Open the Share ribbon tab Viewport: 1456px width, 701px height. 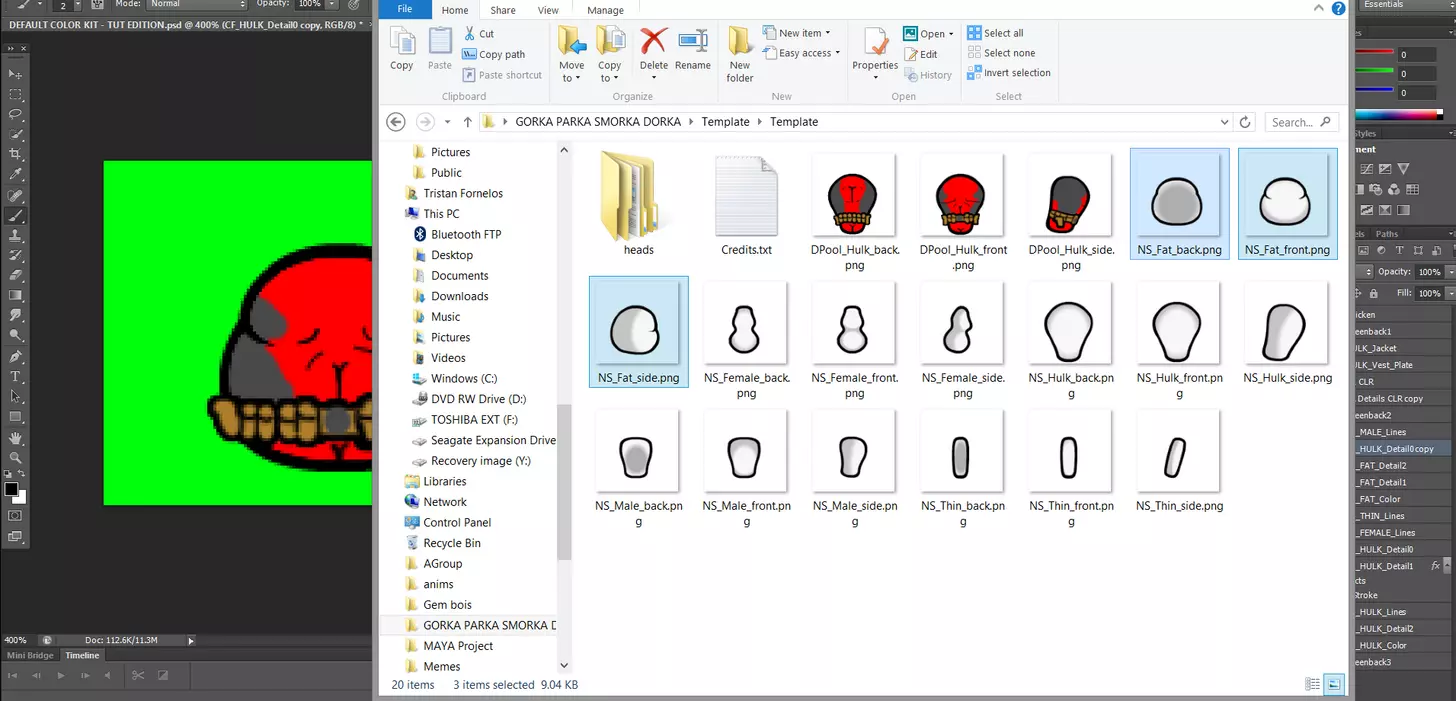tap(503, 10)
